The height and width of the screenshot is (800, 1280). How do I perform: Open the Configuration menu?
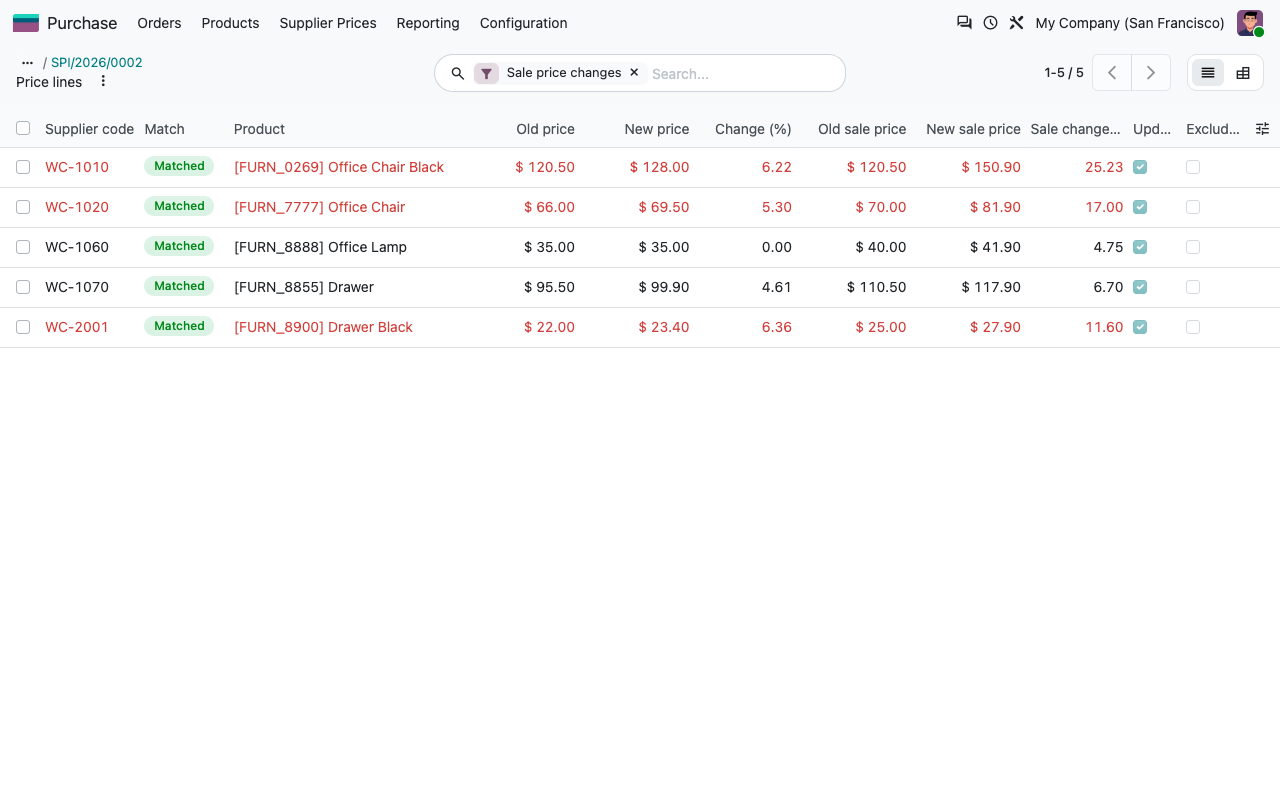523,23
